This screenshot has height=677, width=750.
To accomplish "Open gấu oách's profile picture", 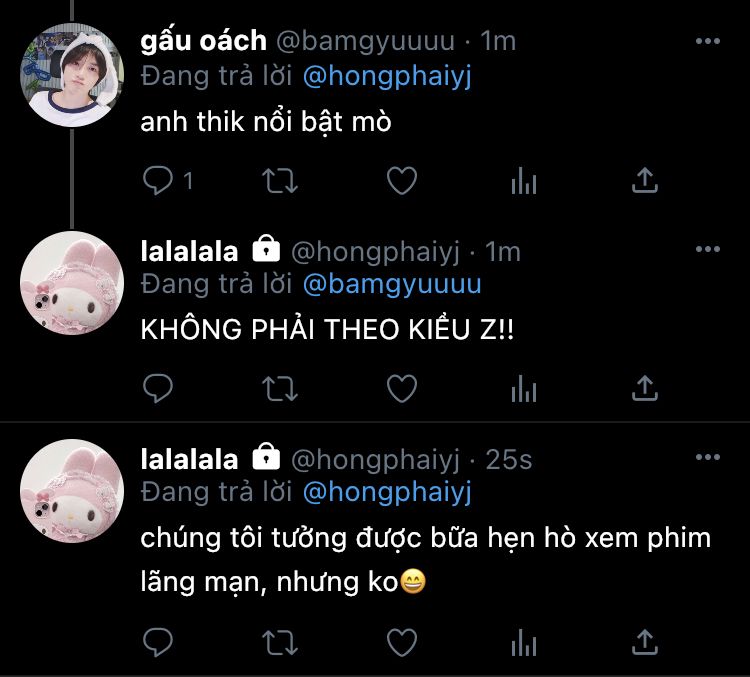I will (72, 75).
